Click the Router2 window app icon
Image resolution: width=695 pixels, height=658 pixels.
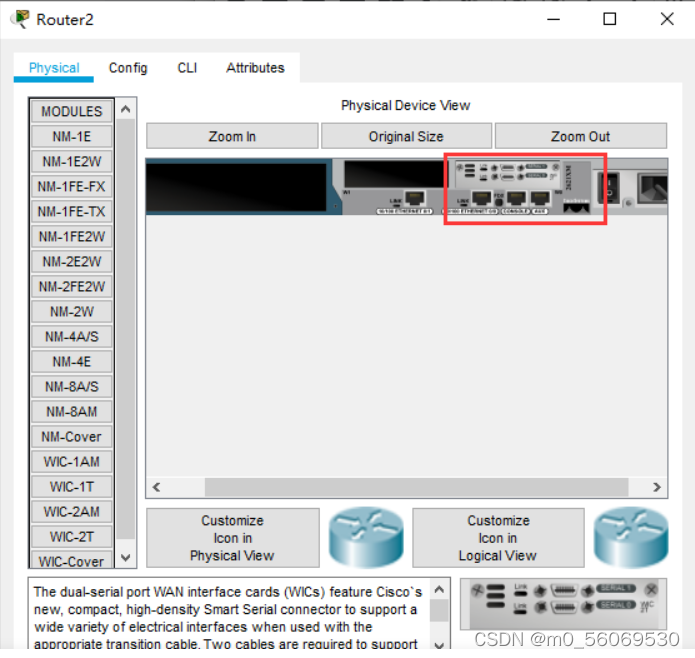(x=20, y=19)
